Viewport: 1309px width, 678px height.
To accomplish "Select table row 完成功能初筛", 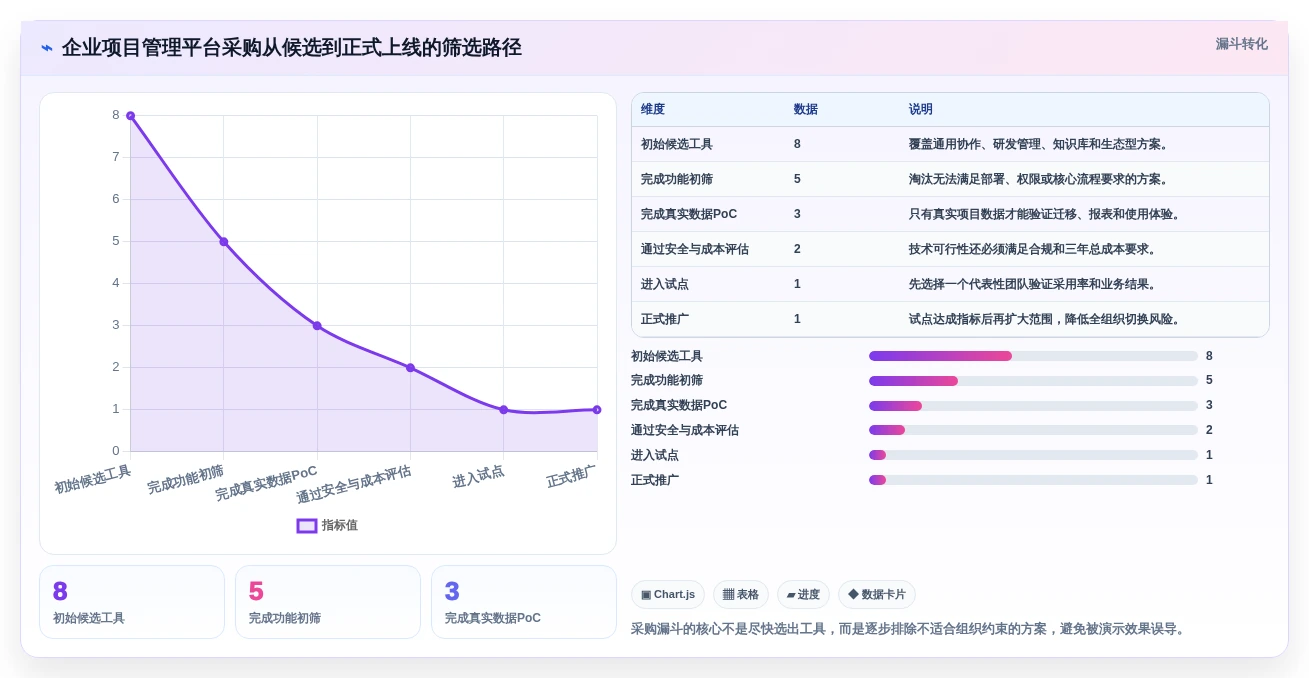I will 950,179.
